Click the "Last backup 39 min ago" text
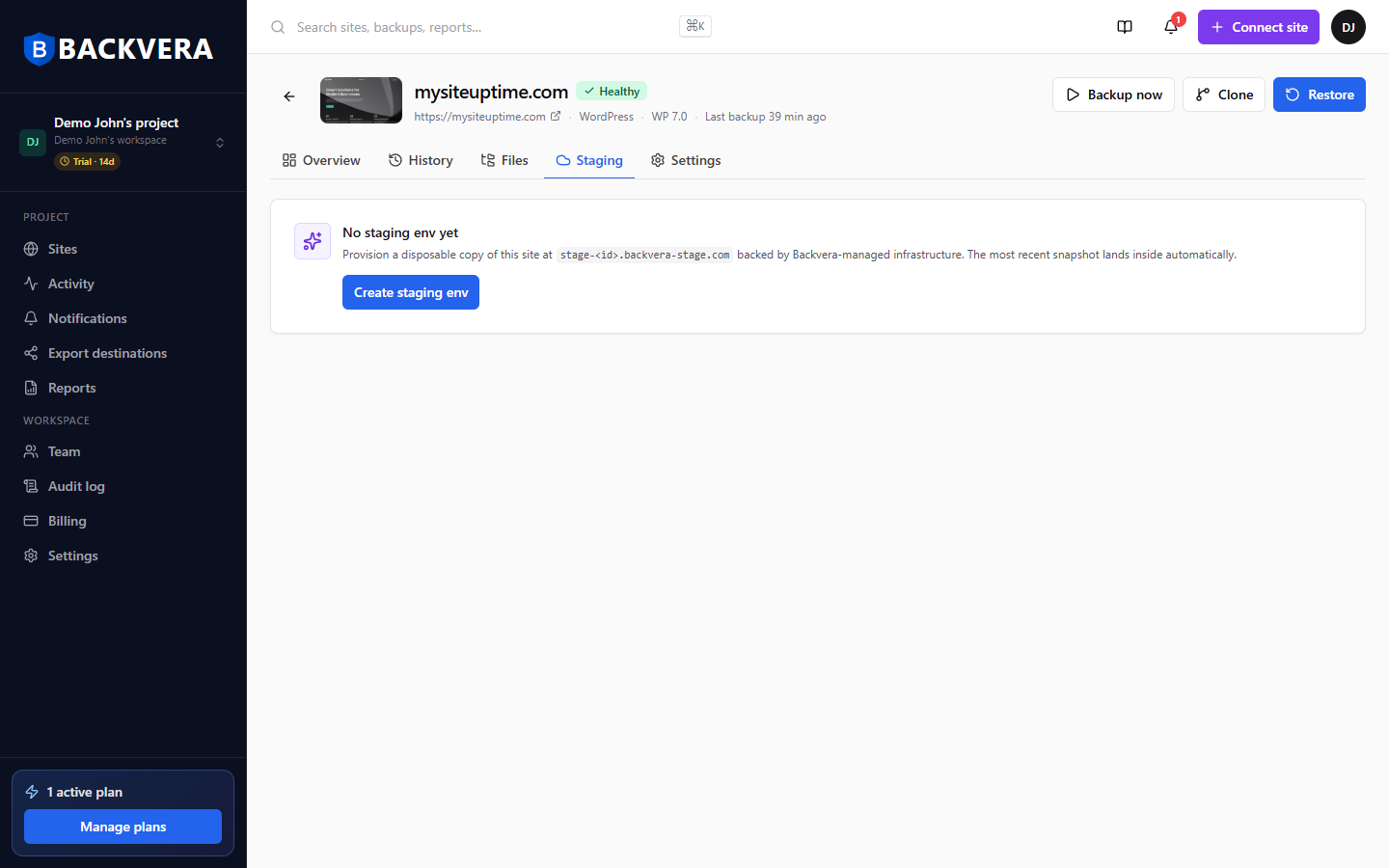Image resolution: width=1389 pixels, height=868 pixels. pyautogui.click(x=765, y=117)
